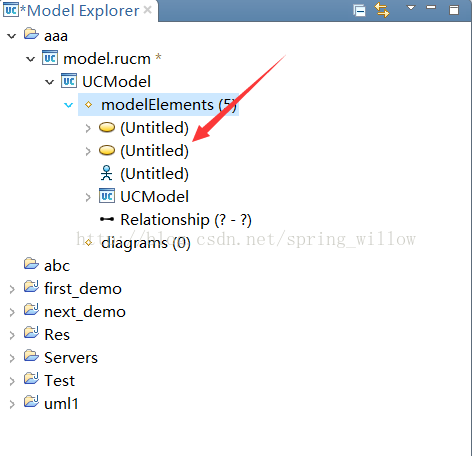Select the uml1 project label
This screenshot has width=472, height=456.
61,404
